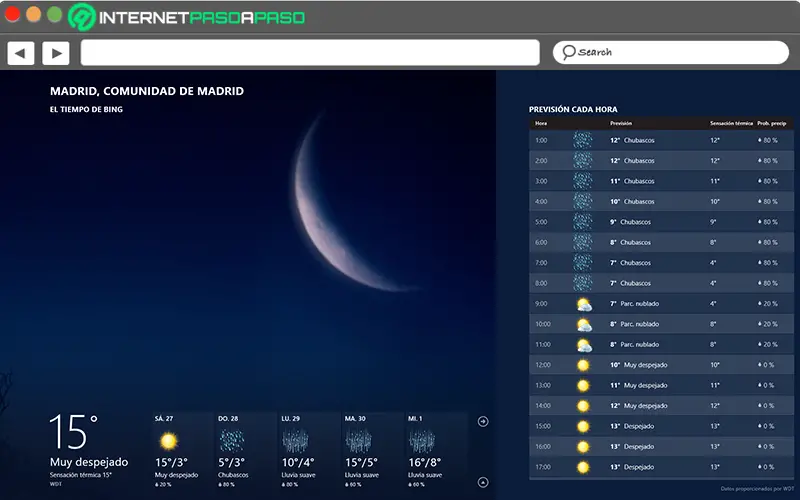Click the magnifying glass search icon
The width and height of the screenshot is (800, 500).
(568, 53)
